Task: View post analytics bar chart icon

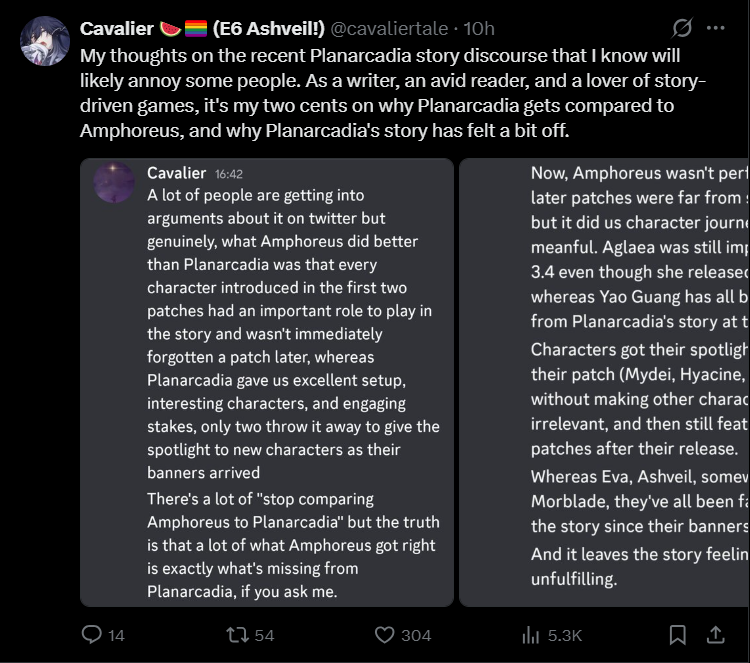Action: coord(530,635)
